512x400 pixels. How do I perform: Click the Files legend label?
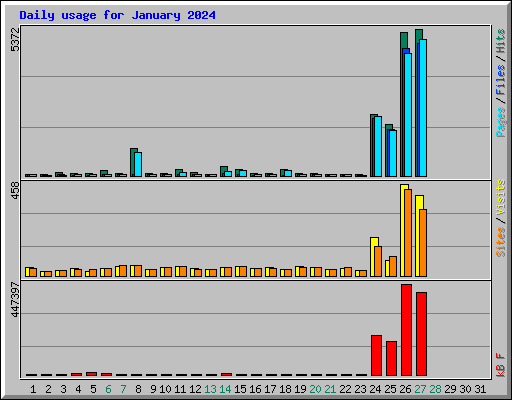click(501, 79)
